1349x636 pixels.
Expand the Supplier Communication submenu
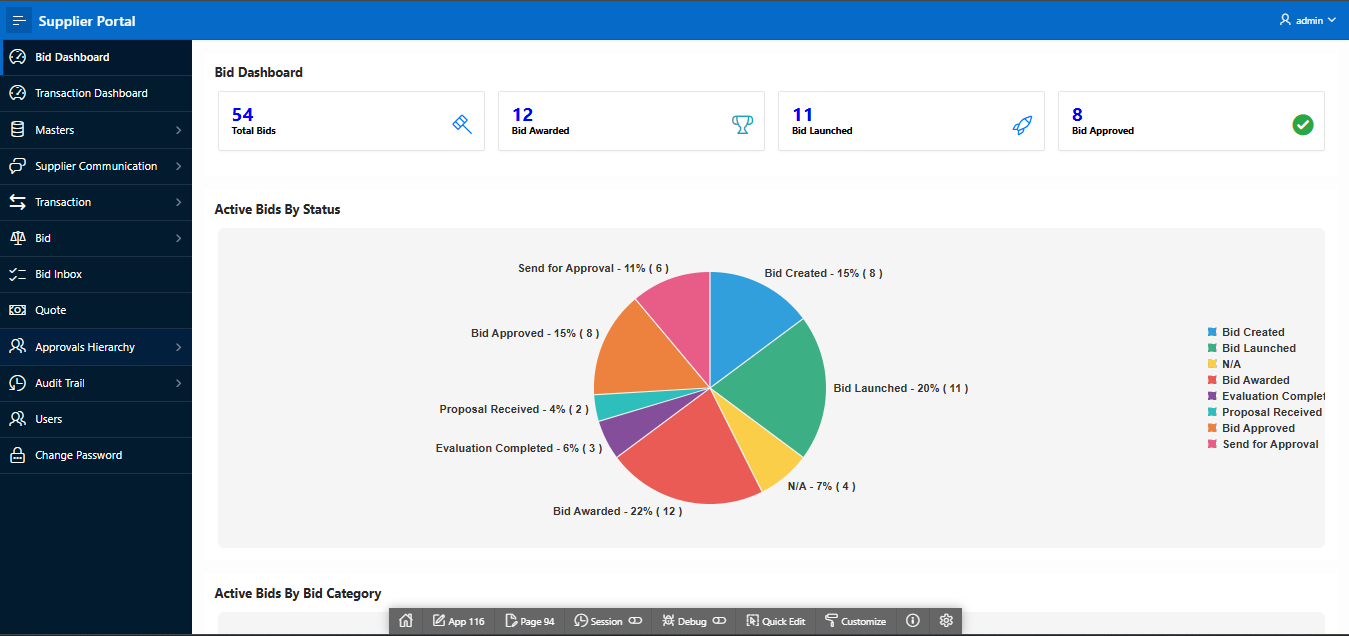(178, 166)
